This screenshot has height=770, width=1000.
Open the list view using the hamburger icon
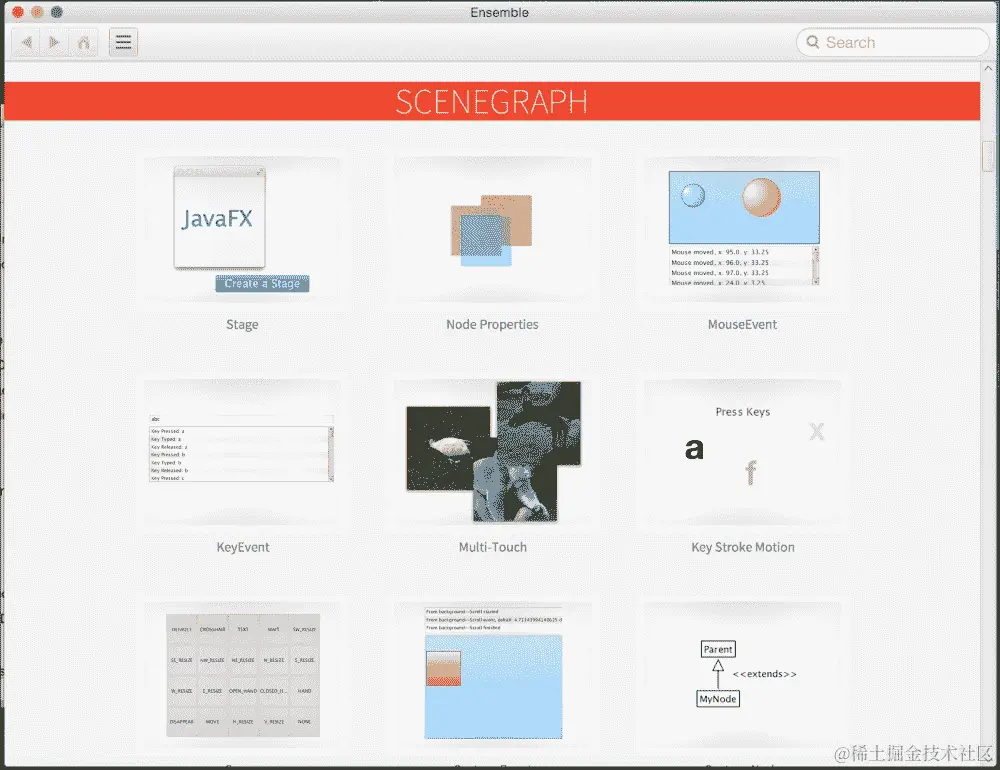123,42
